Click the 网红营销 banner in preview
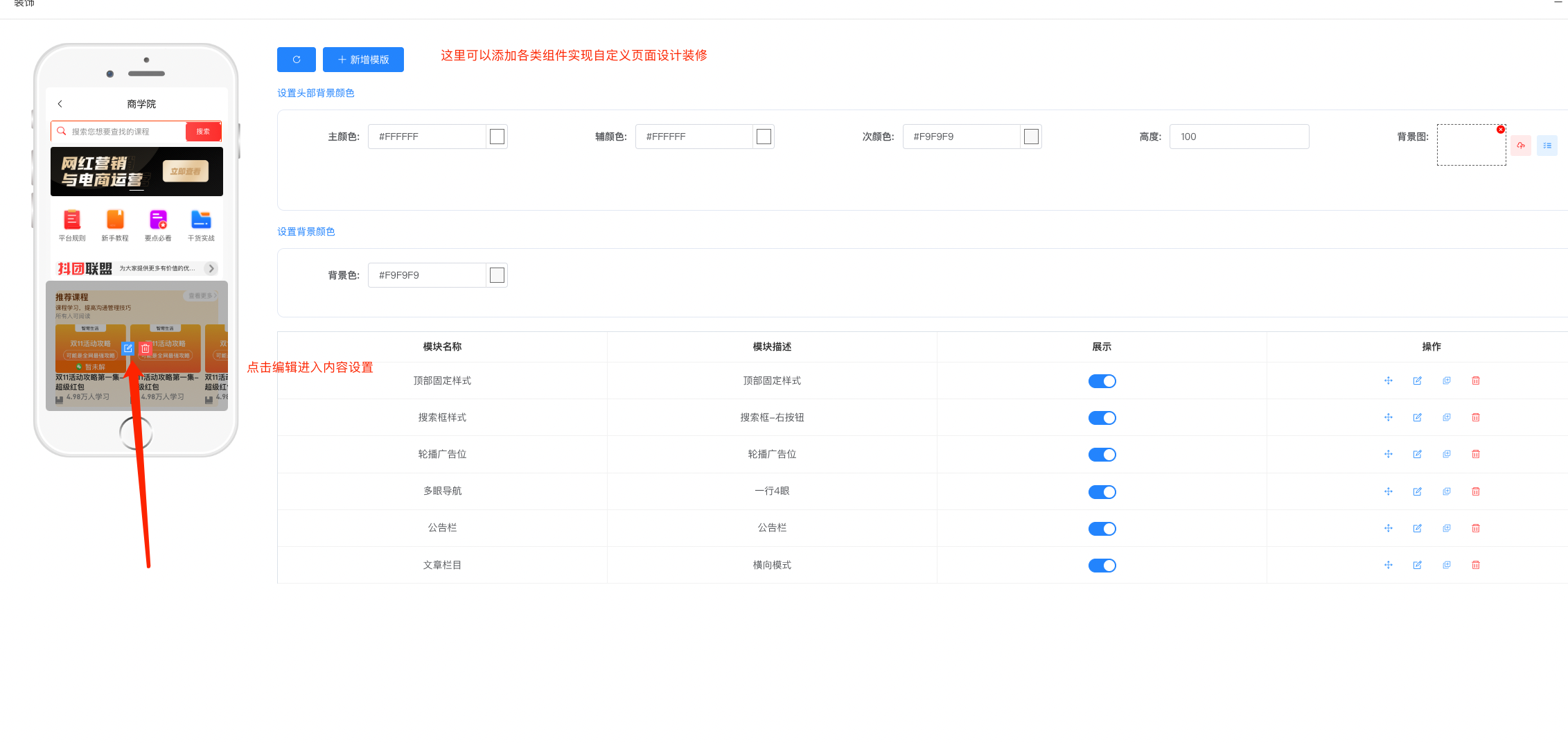The height and width of the screenshot is (743, 1568). pyautogui.click(x=136, y=171)
